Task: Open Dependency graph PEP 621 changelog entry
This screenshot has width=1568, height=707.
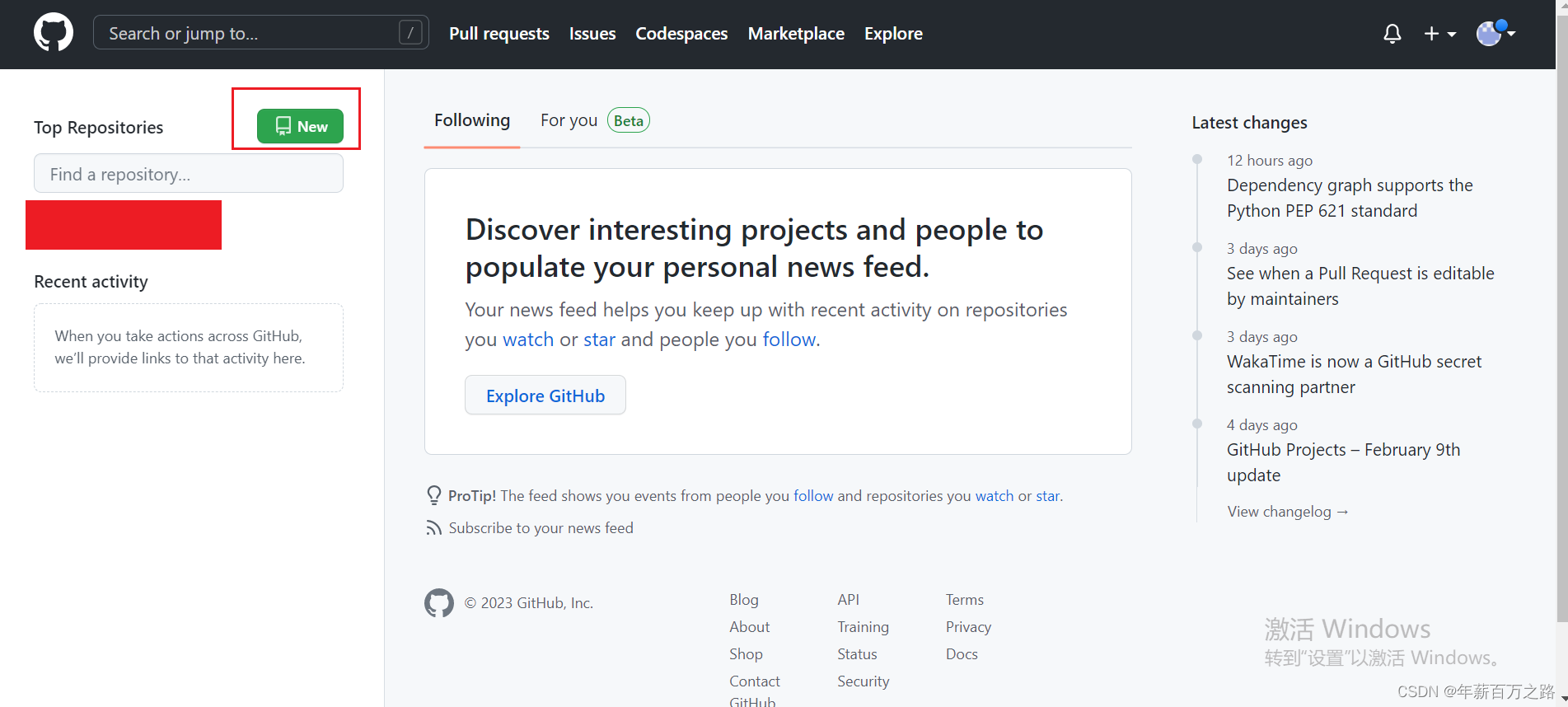Action: [1350, 198]
